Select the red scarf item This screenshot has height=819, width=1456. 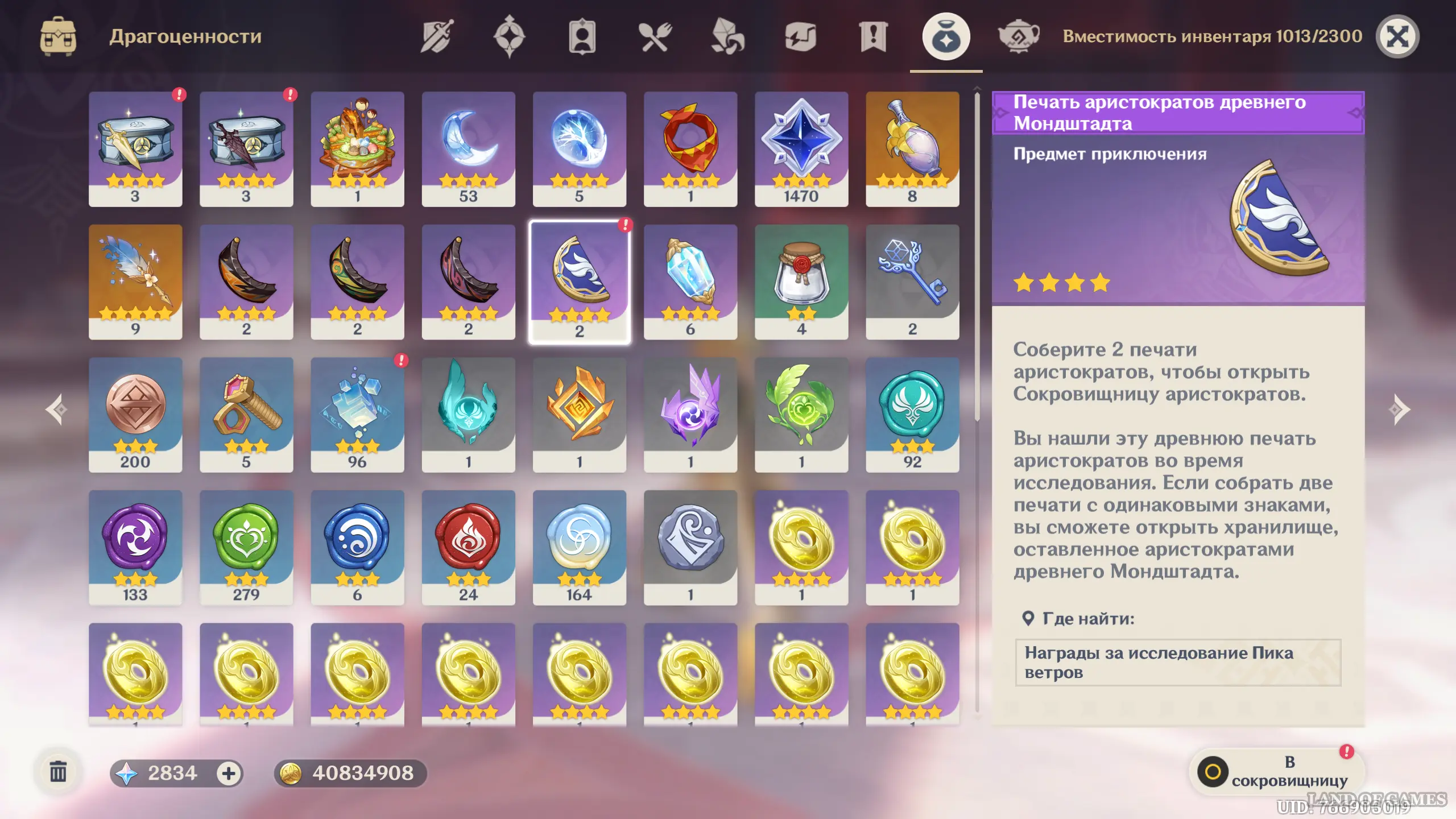coord(690,149)
